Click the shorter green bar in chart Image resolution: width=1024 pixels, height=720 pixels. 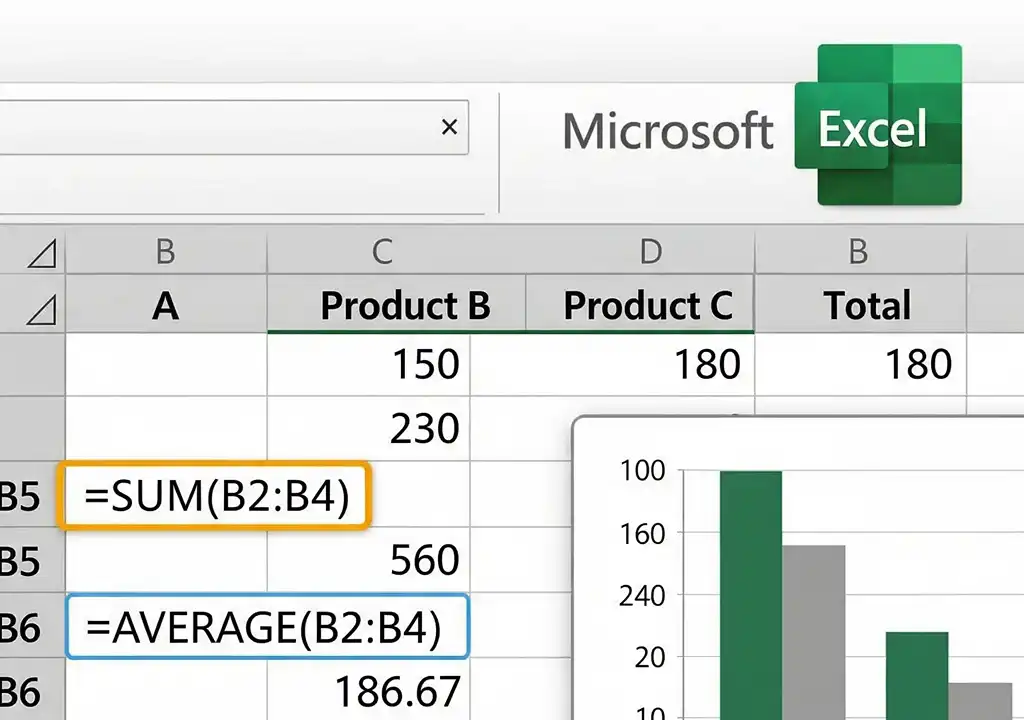[x=917, y=676]
